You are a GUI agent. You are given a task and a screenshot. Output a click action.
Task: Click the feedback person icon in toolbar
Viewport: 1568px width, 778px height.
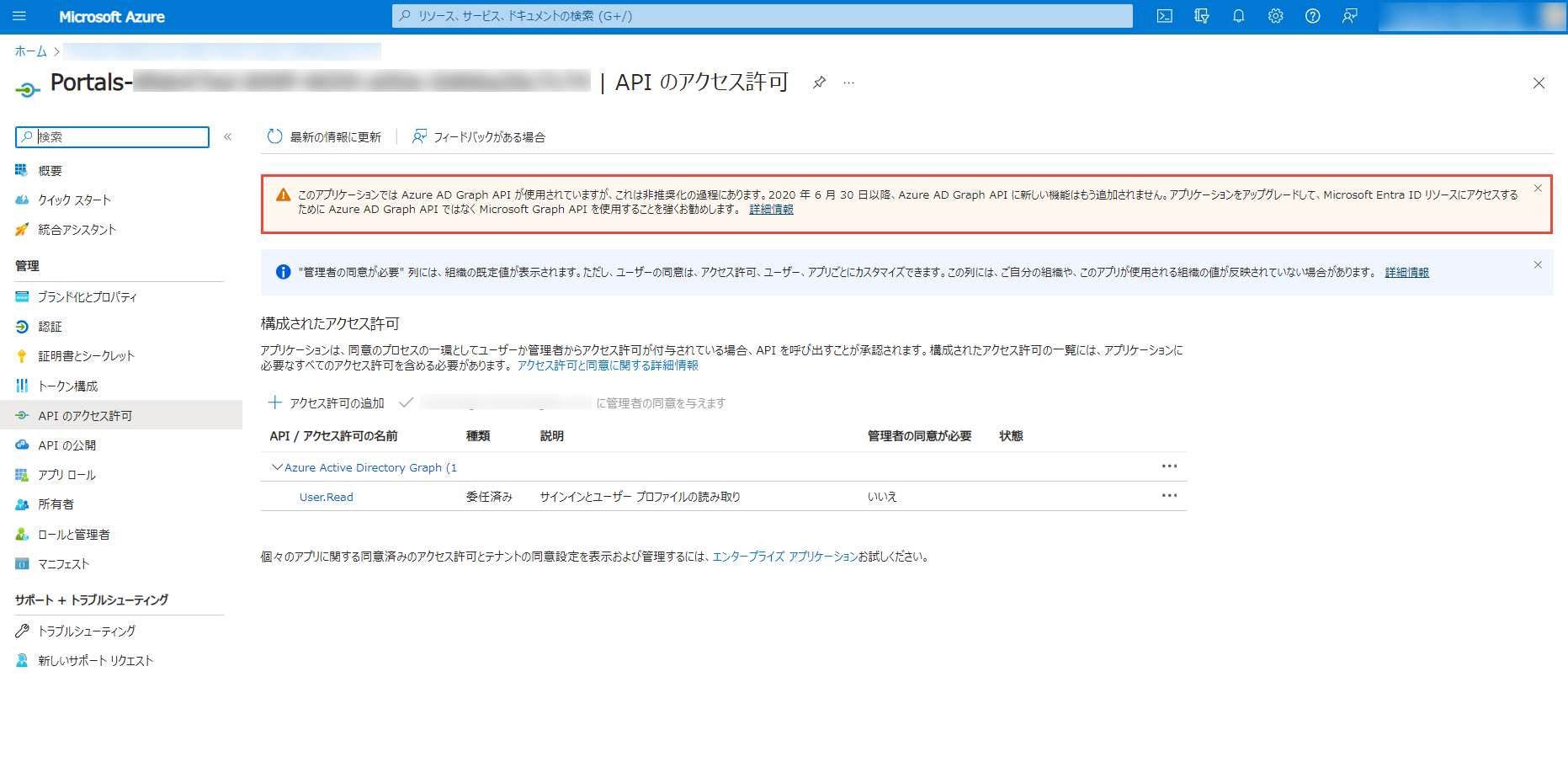(419, 136)
